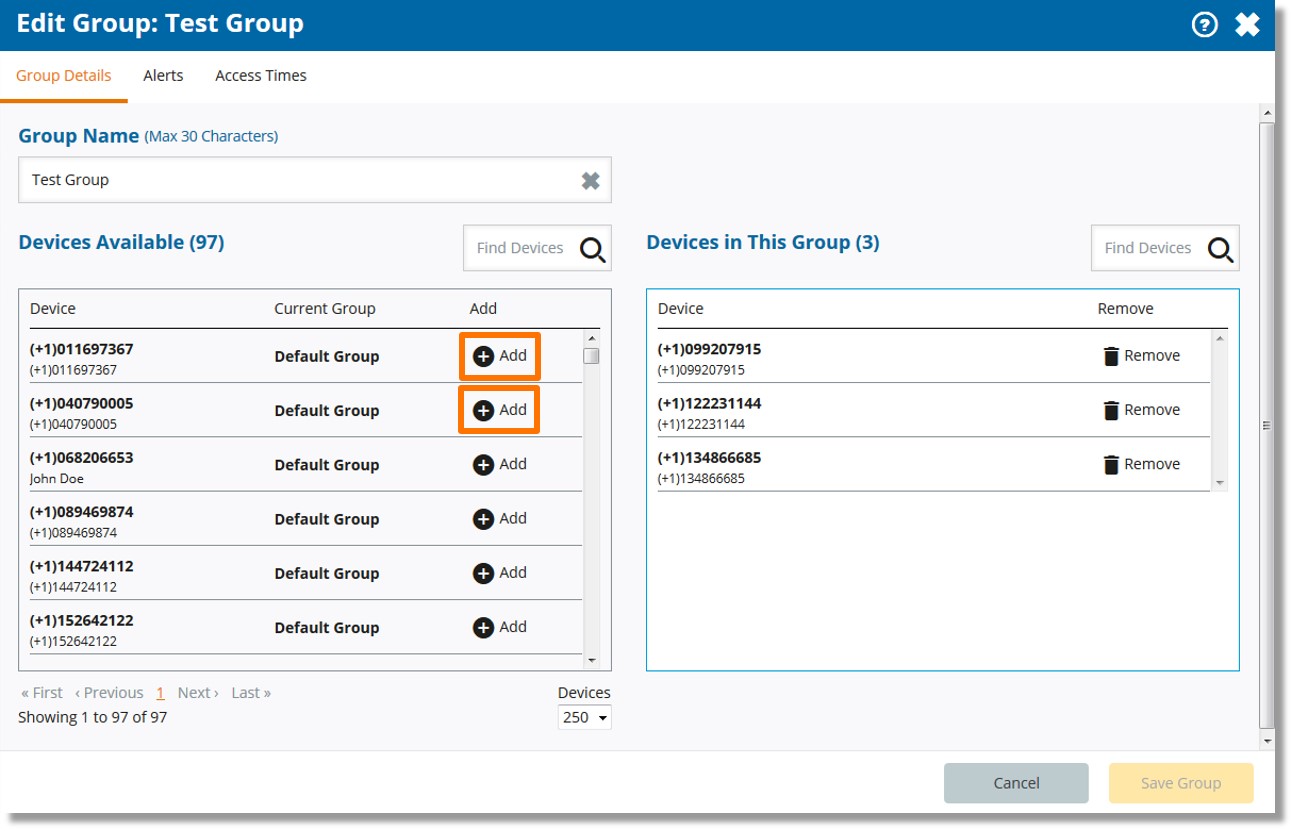Click the Cancel button
The height and width of the screenshot is (831, 1293).
tap(1016, 783)
